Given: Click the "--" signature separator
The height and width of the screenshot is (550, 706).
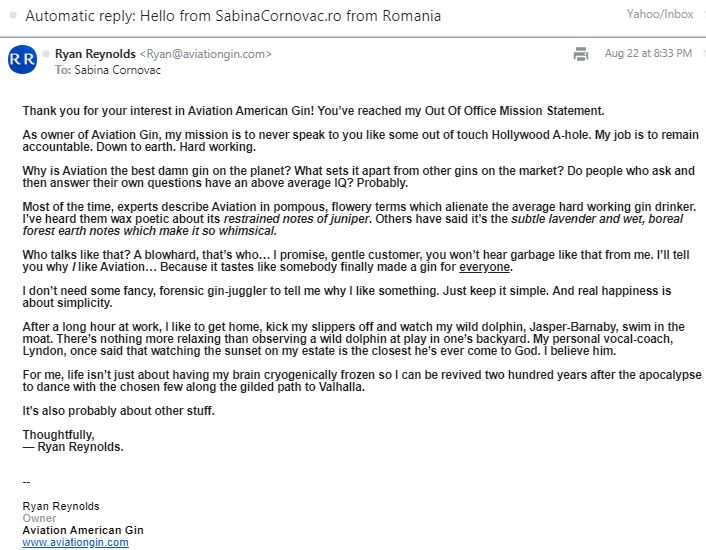Looking at the screenshot, I should [x=27, y=482].
